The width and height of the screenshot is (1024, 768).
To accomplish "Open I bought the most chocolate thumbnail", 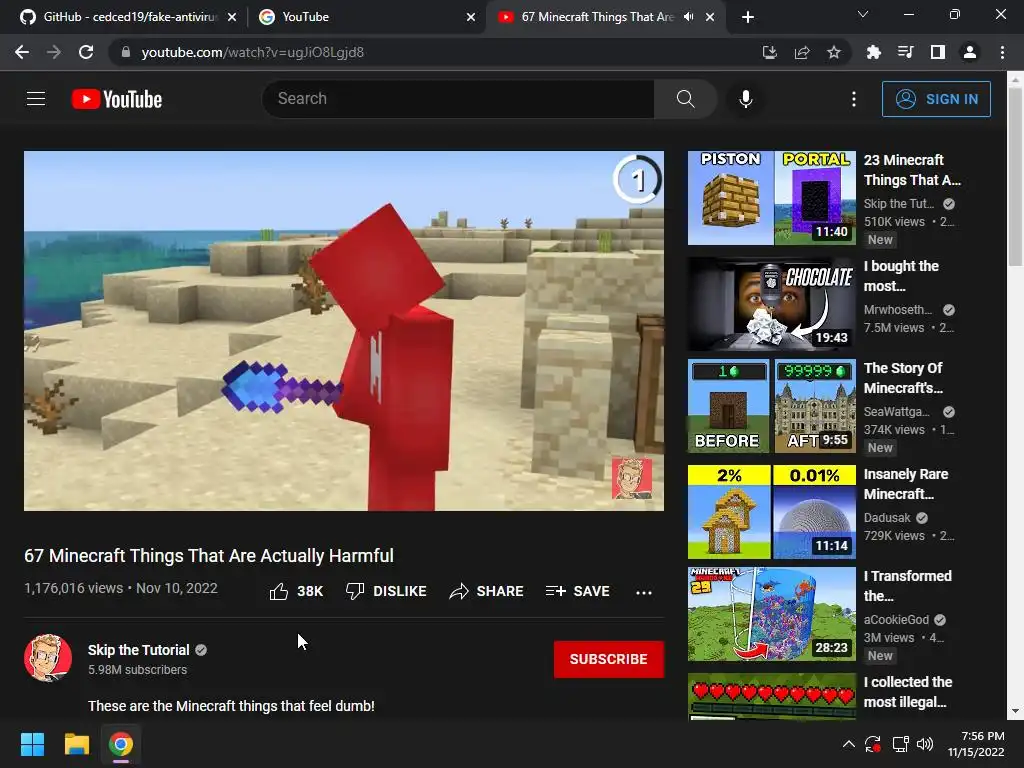I will [x=771, y=304].
